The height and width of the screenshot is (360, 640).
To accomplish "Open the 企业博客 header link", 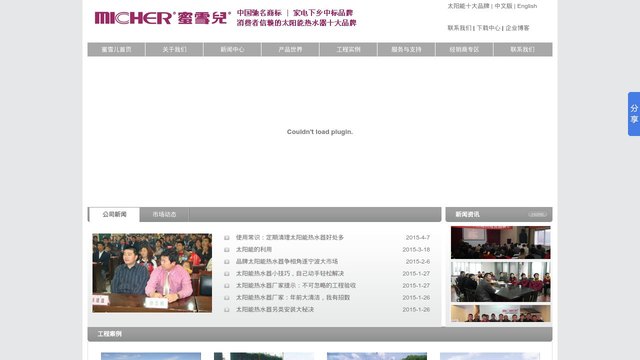I will tap(517, 28).
